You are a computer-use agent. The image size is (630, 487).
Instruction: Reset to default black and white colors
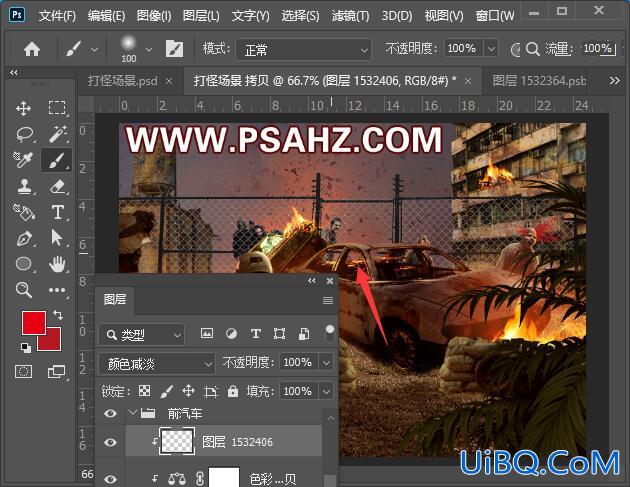pos(26,348)
